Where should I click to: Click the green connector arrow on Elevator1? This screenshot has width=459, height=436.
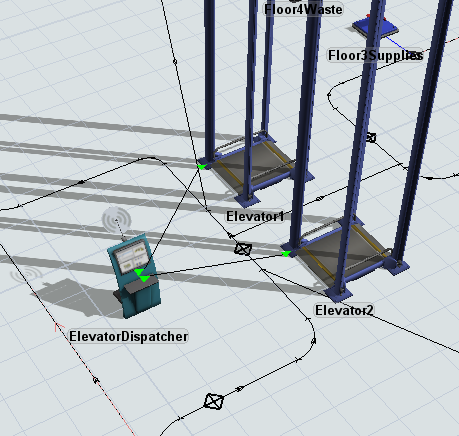click(202, 166)
